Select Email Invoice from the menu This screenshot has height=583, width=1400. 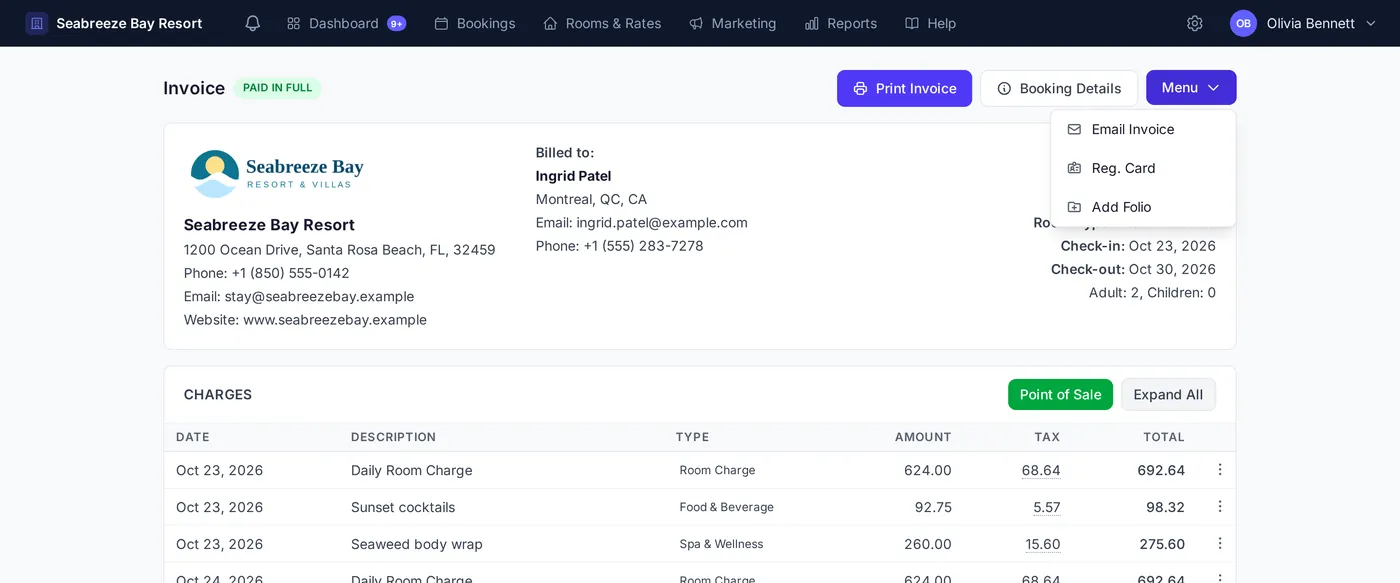(1143, 129)
